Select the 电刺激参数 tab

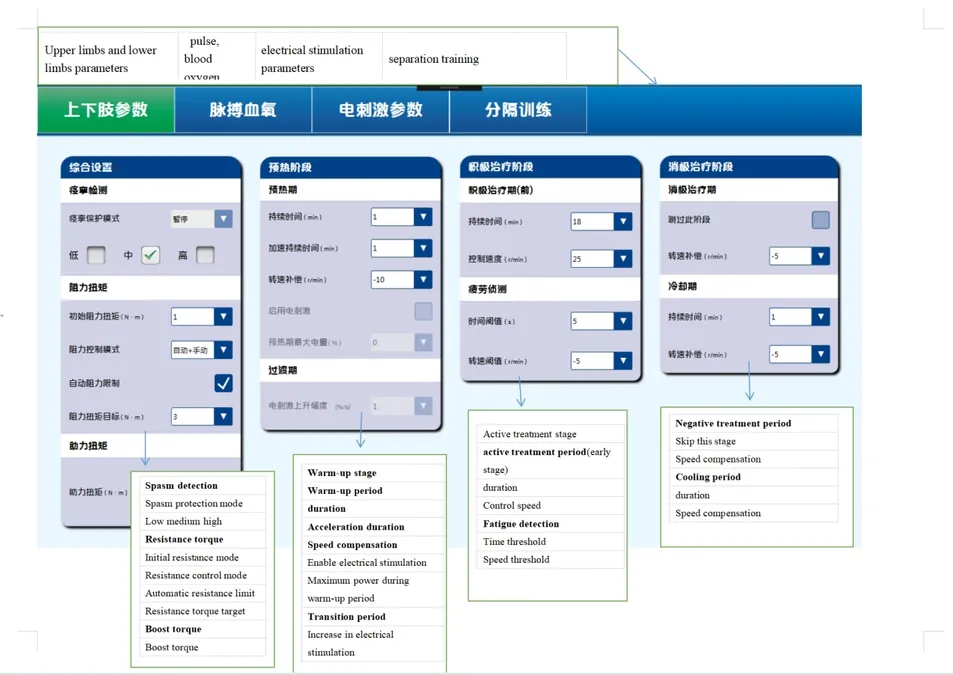pos(380,110)
